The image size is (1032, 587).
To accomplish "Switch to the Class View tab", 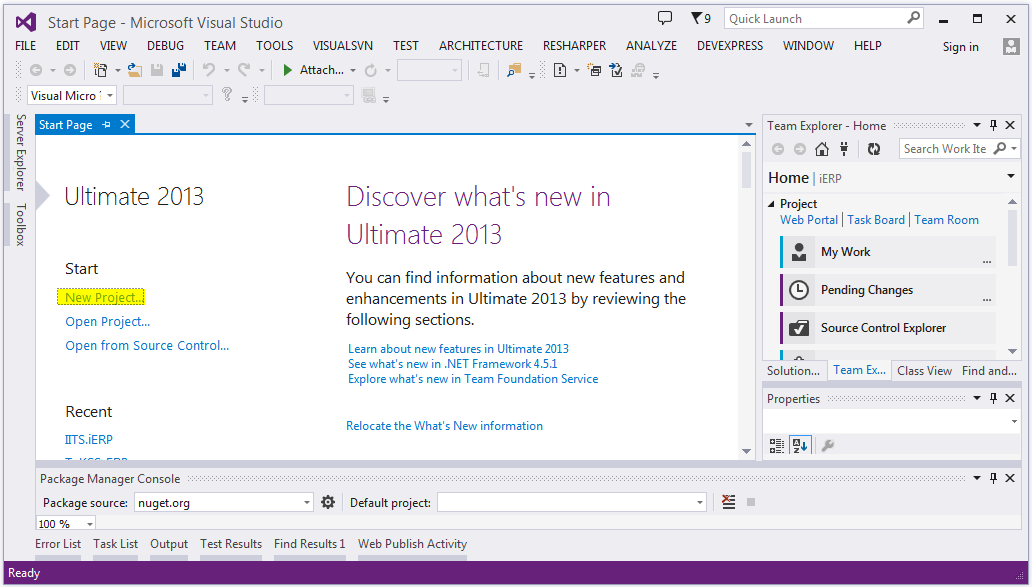I will 924,370.
